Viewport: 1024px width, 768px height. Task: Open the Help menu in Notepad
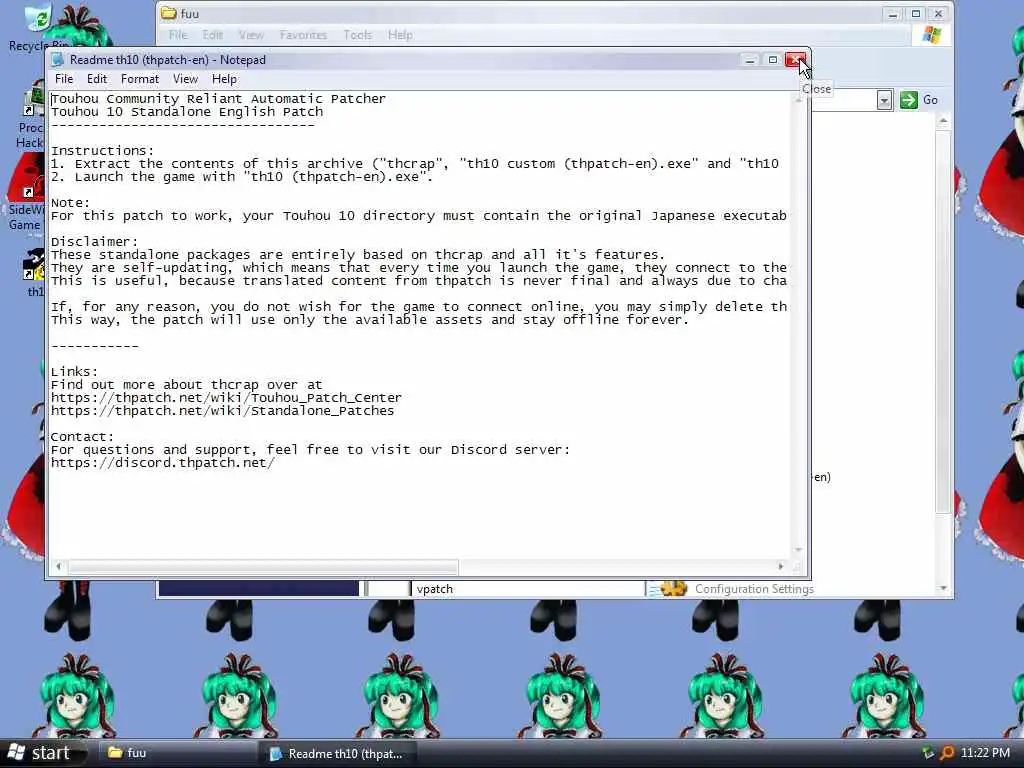coord(224,79)
